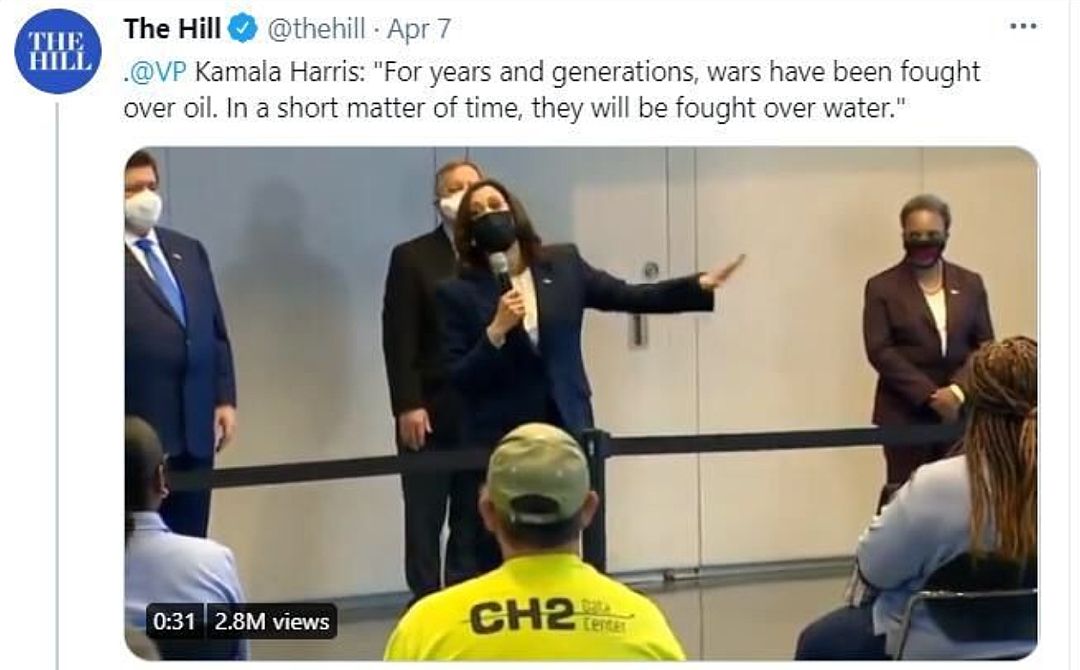This screenshot has height=670, width=1080.
Task: Play the embedded video
Action: coord(581,404)
